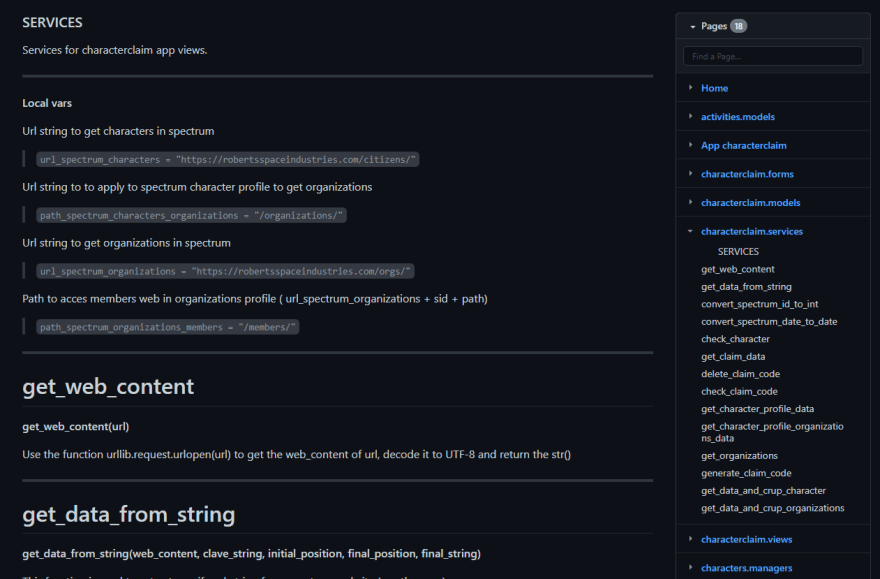Open the activities.models wiki page
The image size is (880, 579).
(x=737, y=117)
